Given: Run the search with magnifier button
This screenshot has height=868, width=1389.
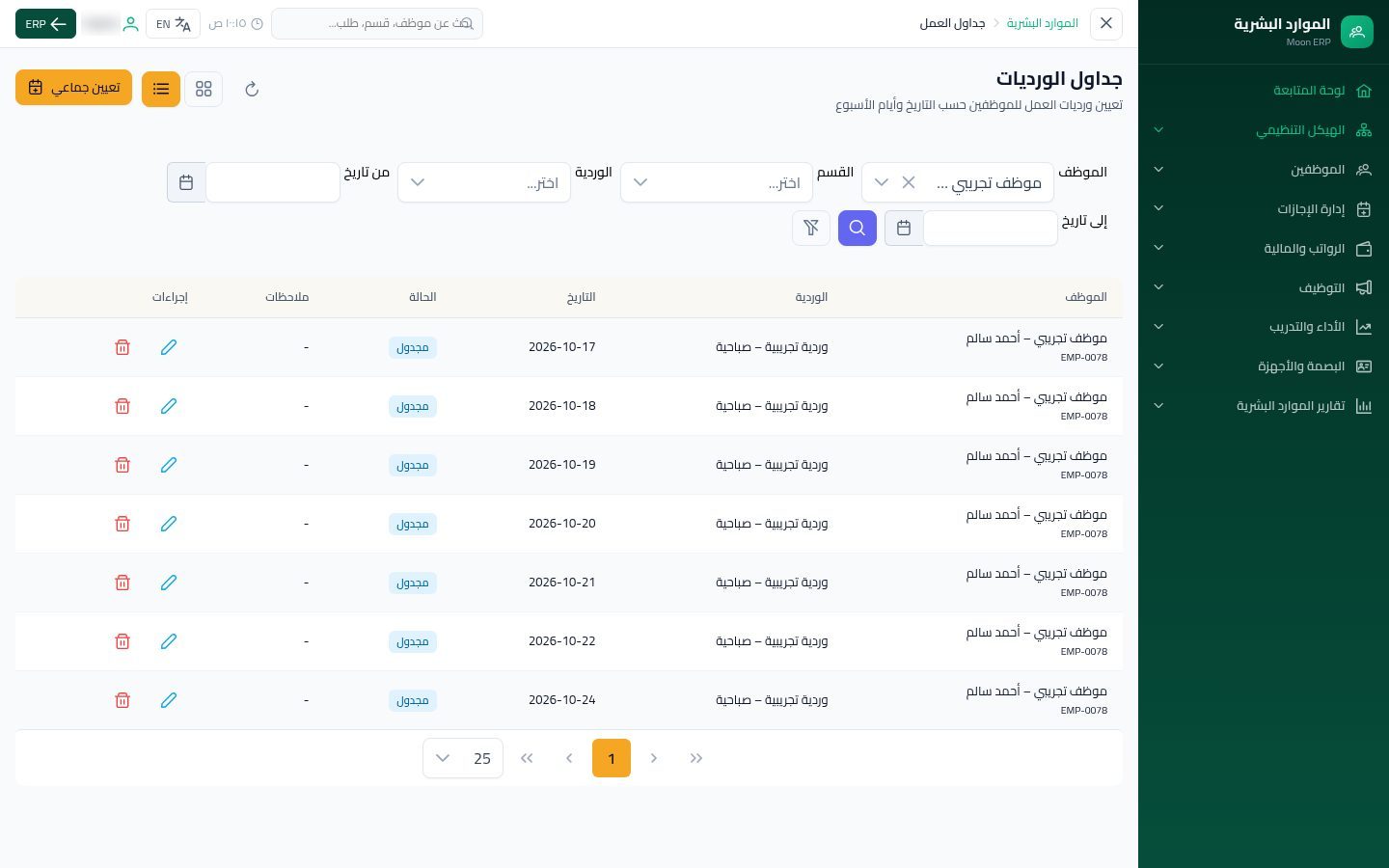Looking at the screenshot, I should [x=858, y=229].
